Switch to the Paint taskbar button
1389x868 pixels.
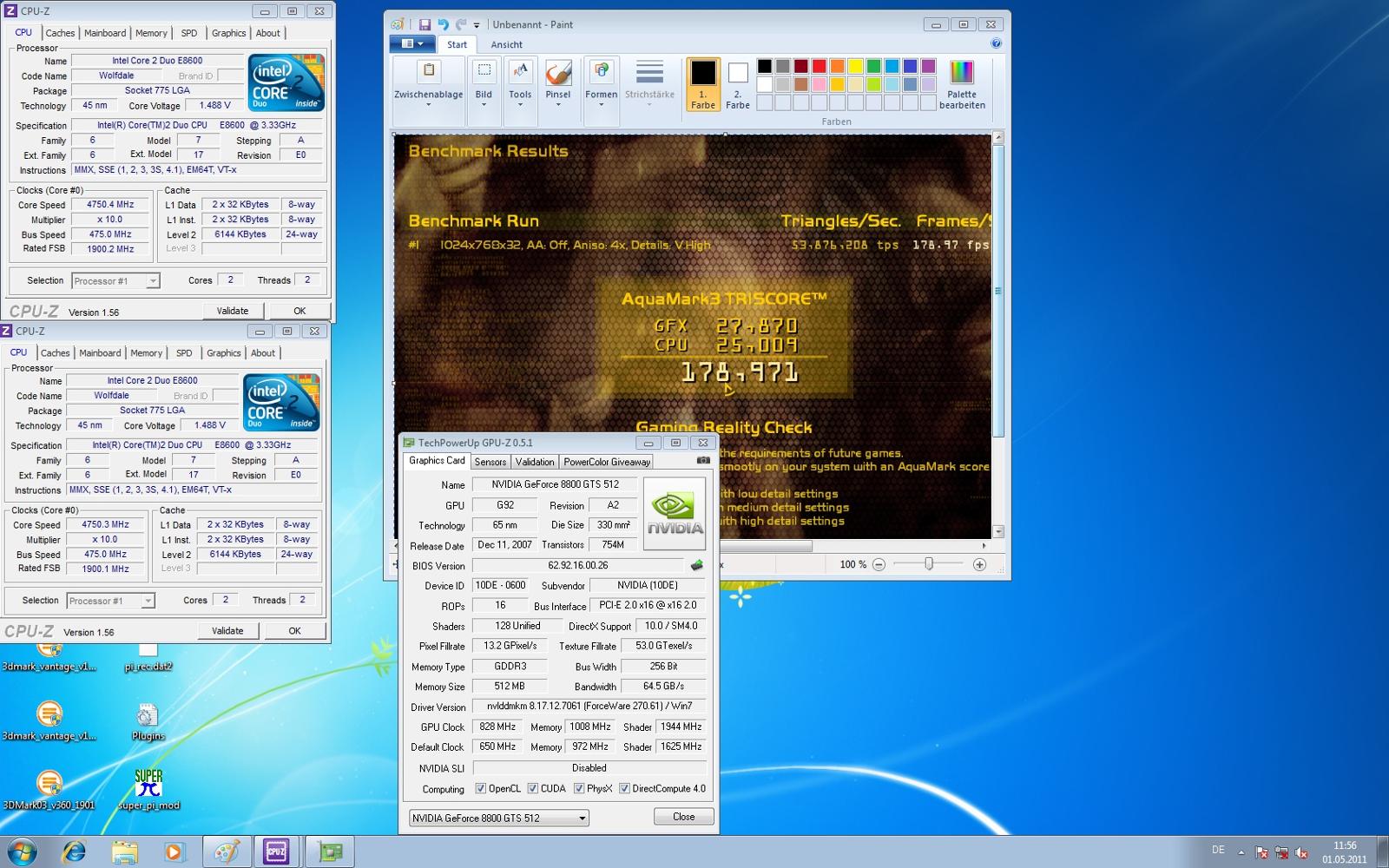[227, 852]
